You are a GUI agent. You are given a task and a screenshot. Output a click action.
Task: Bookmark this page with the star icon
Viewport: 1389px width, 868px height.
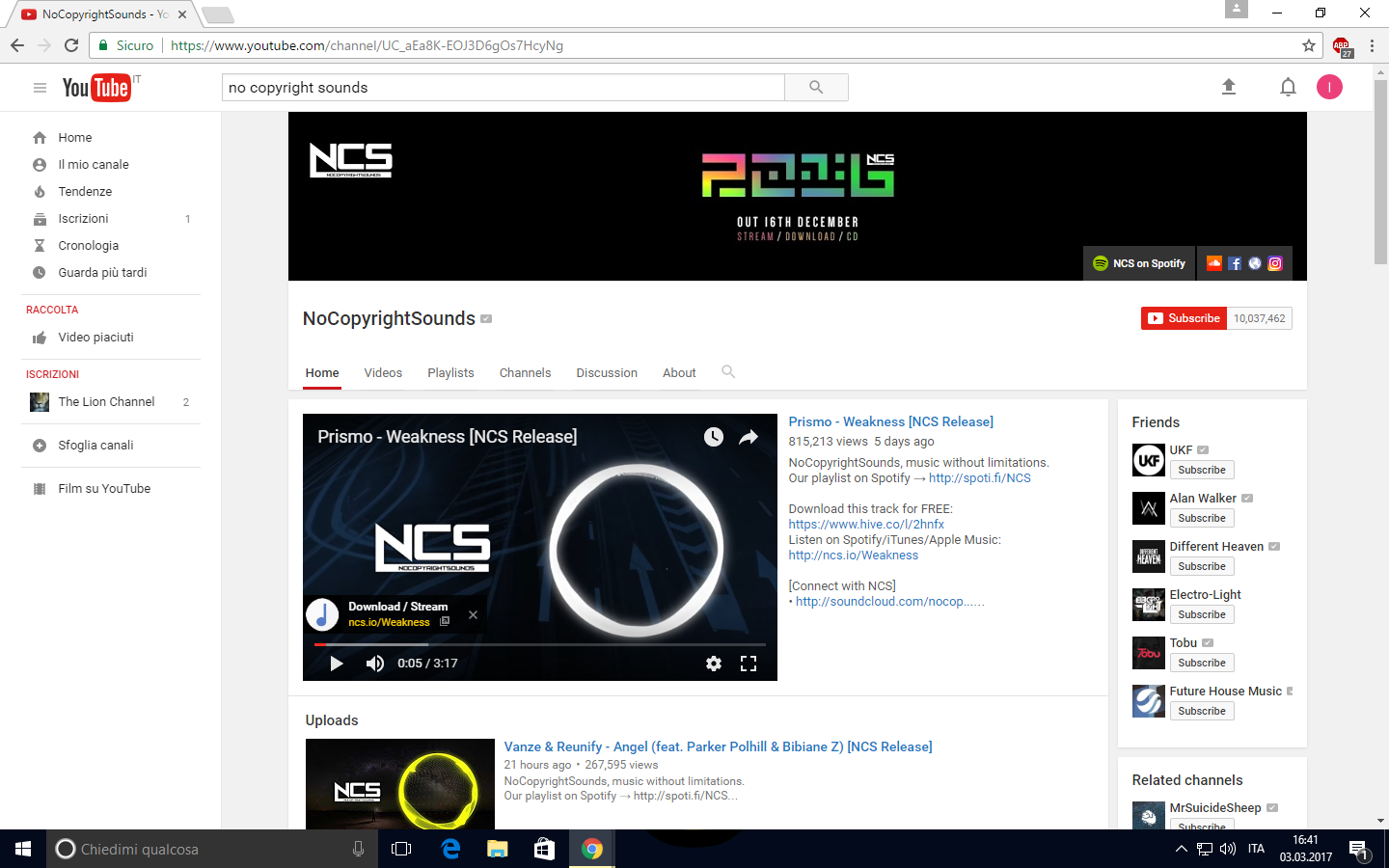1309,45
